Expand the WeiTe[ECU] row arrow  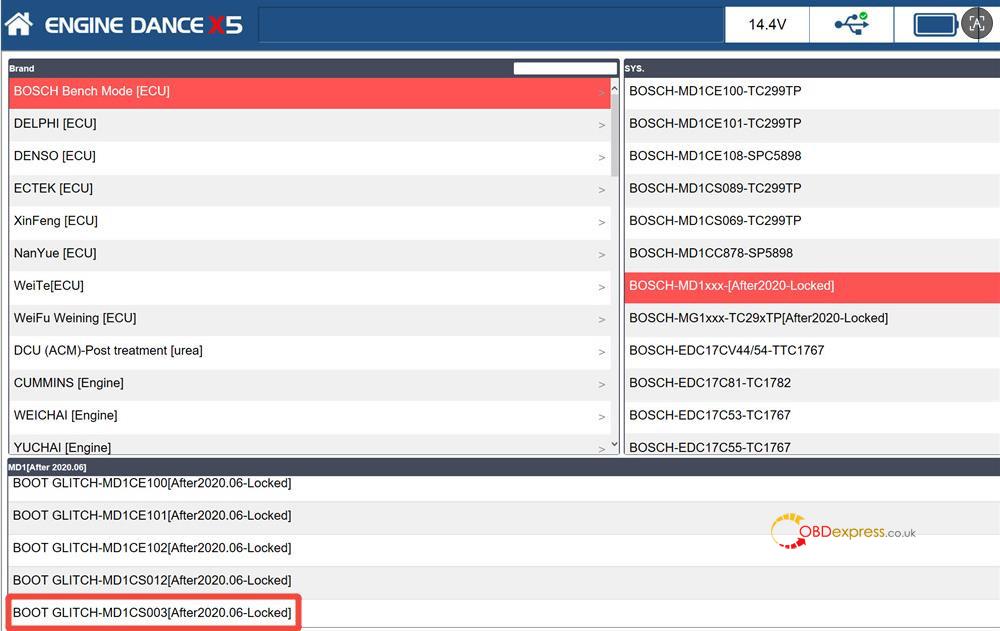(x=601, y=288)
